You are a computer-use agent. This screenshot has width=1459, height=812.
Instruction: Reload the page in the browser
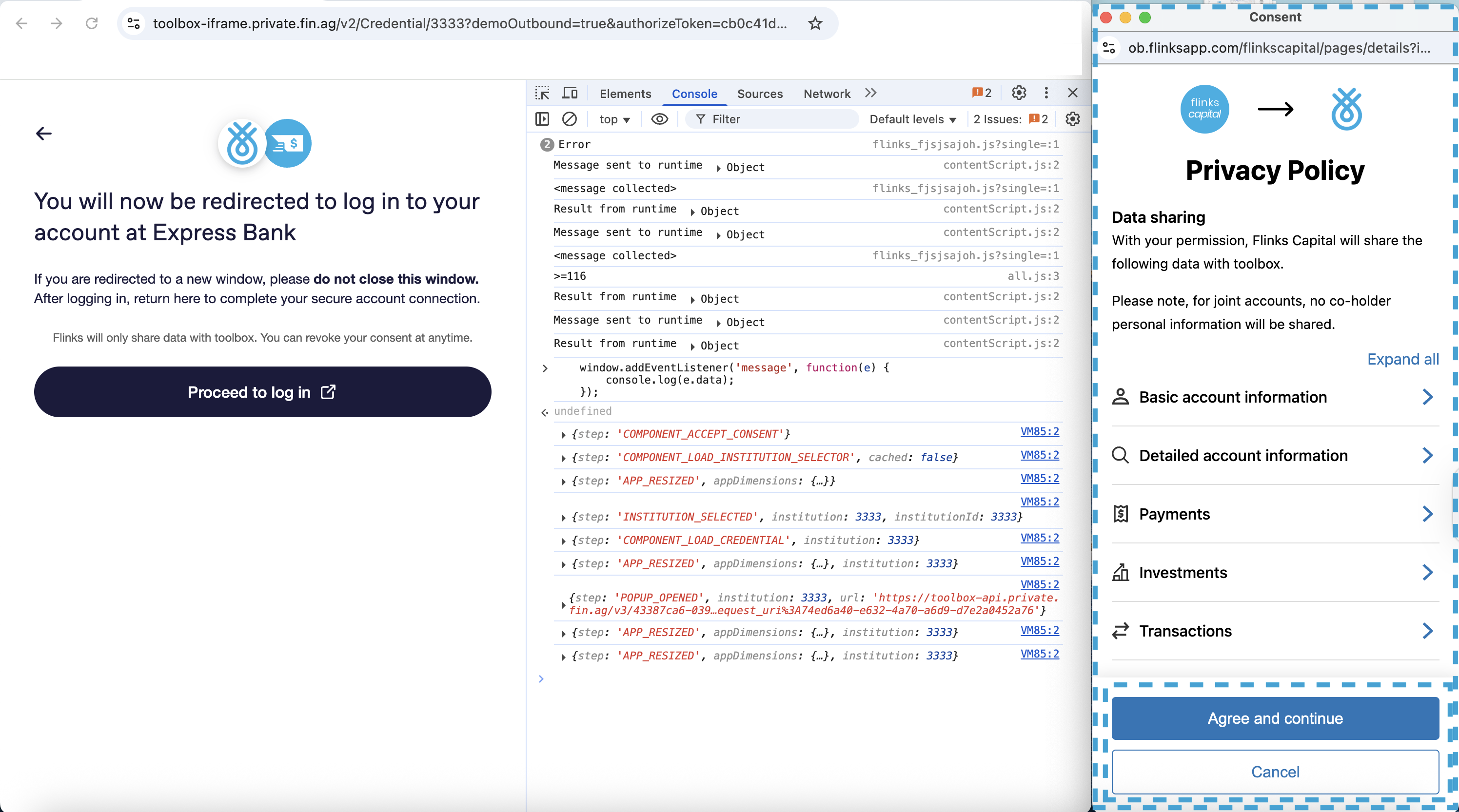(x=92, y=23)
